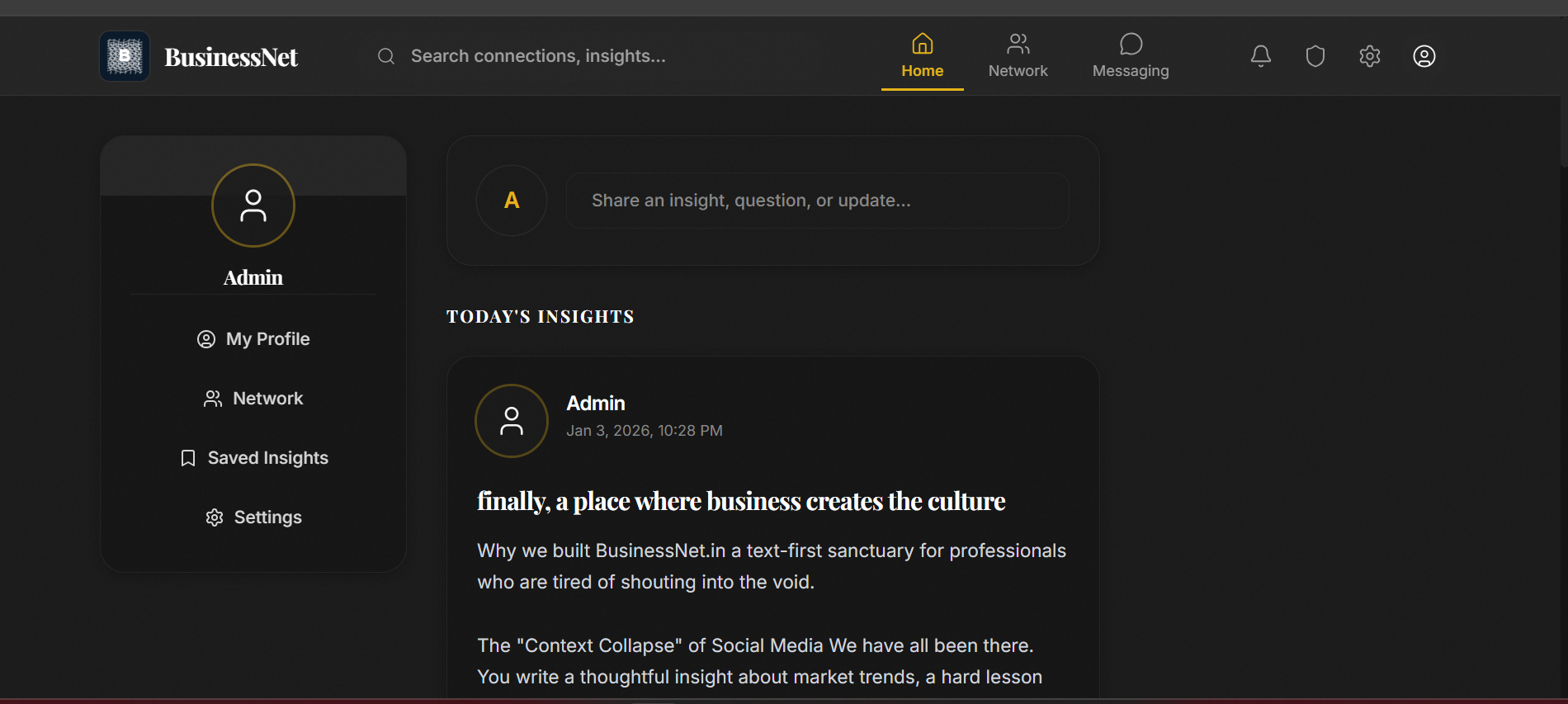This screenshot has width=1568, height=704.
Task: Click the sidebar Settings gear icon
Action: click(x=215, y=517)
